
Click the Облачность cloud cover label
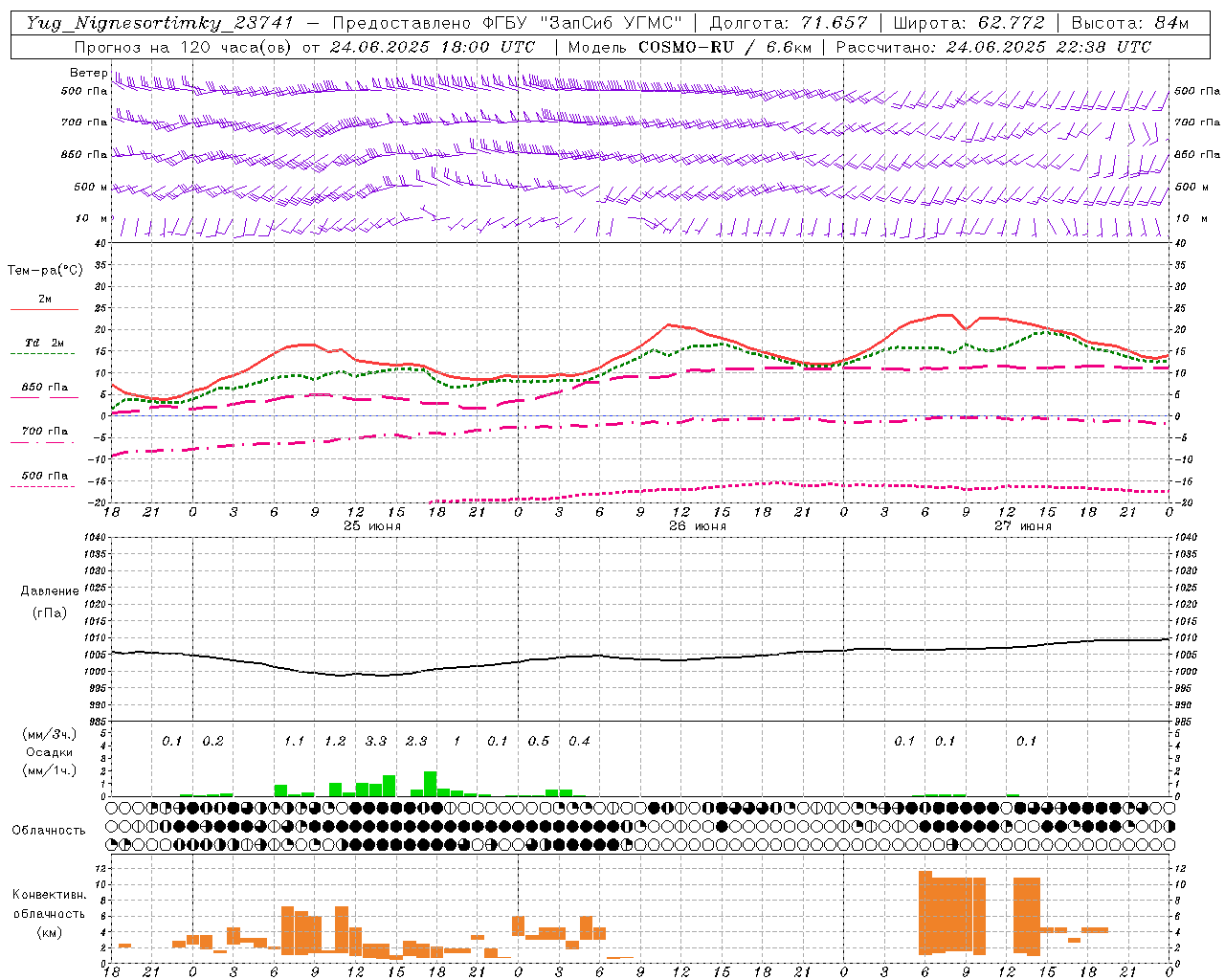(x=49, y=831)
